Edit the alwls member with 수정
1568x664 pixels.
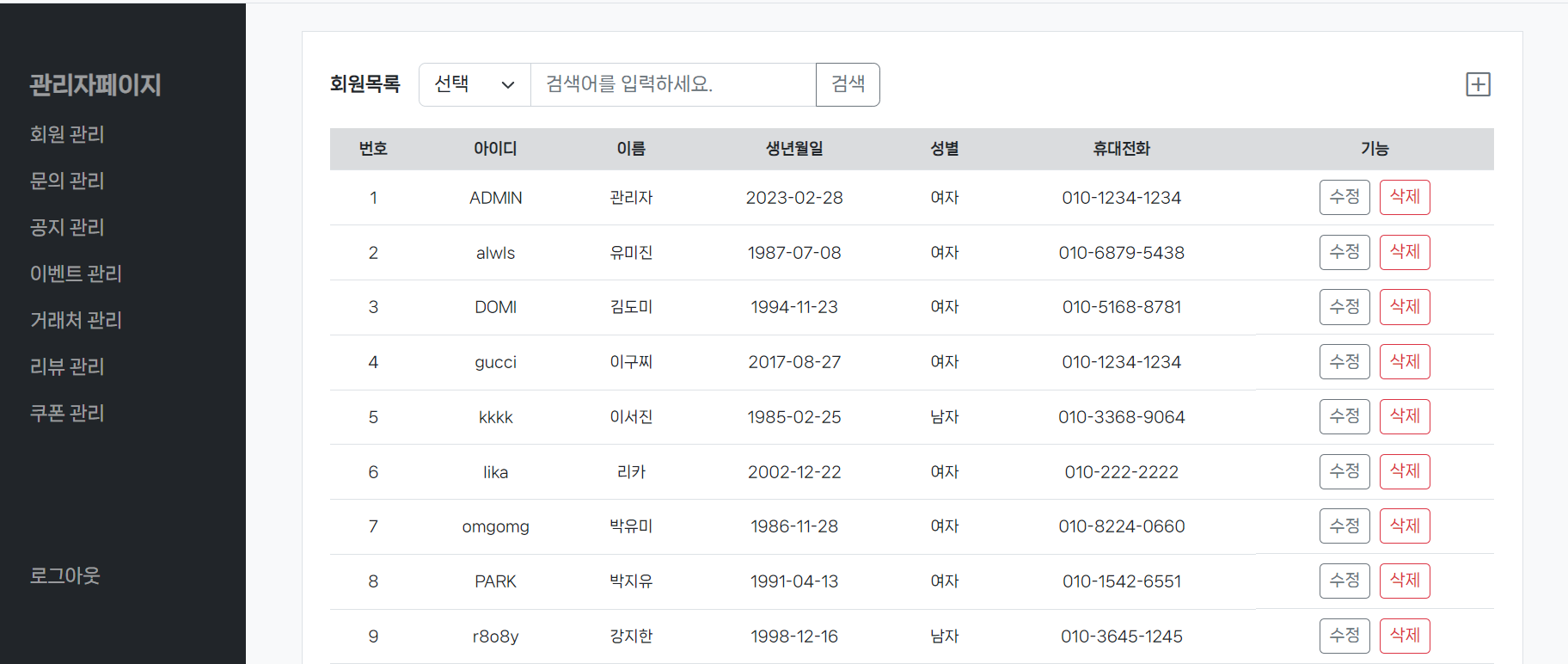(1344, 252)
